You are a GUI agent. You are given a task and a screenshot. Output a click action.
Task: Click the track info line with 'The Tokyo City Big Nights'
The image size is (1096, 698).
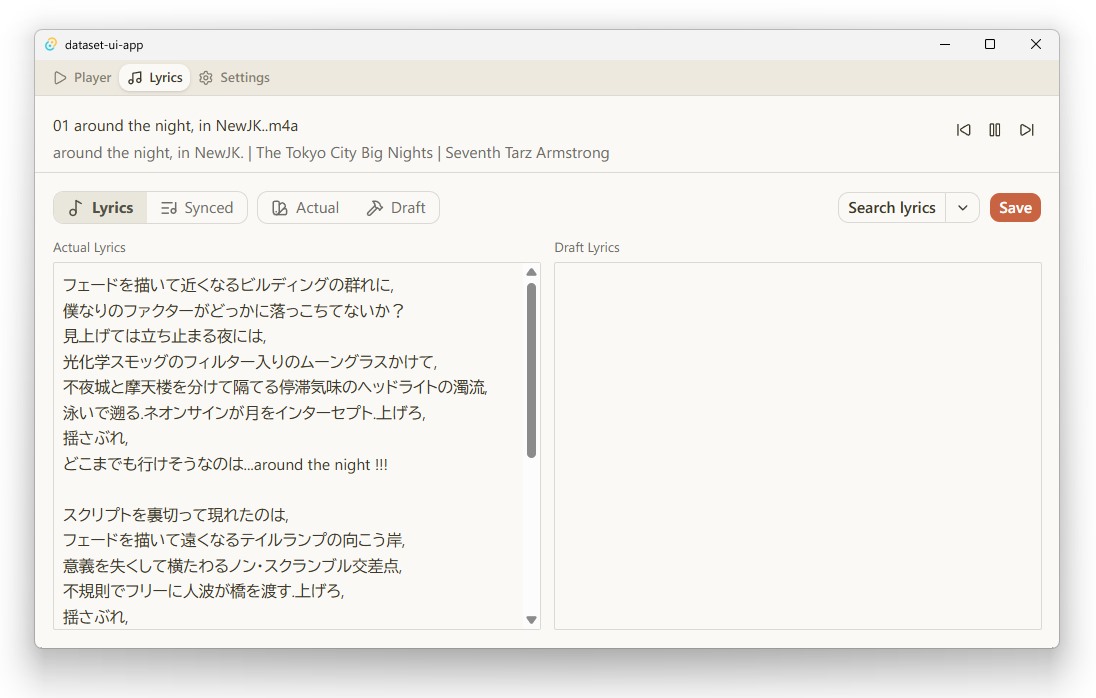(x=331, y=153)
